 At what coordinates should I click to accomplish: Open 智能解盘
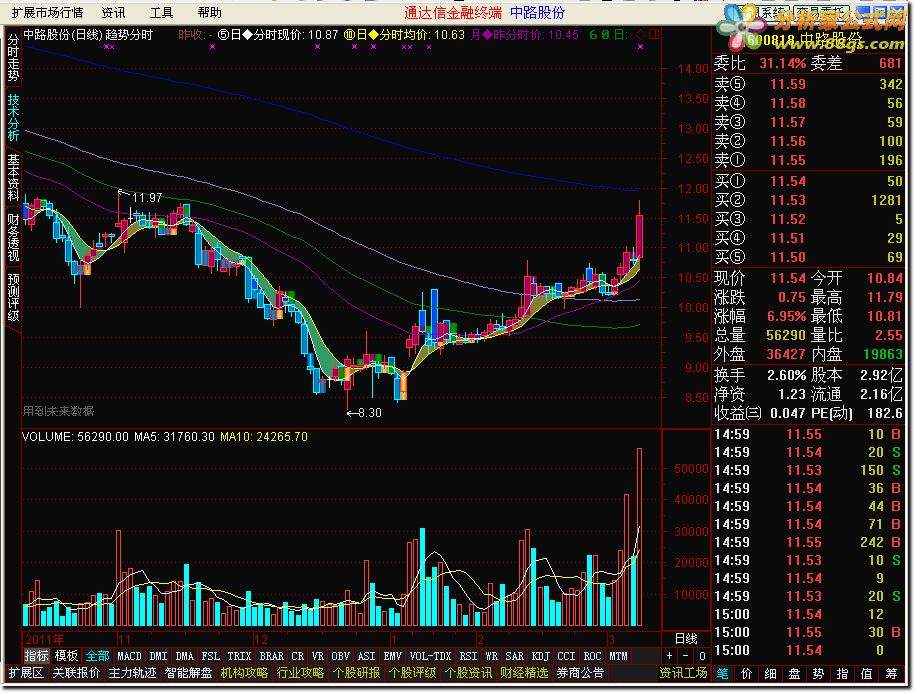pyautogui.click(x=189, y=673)
